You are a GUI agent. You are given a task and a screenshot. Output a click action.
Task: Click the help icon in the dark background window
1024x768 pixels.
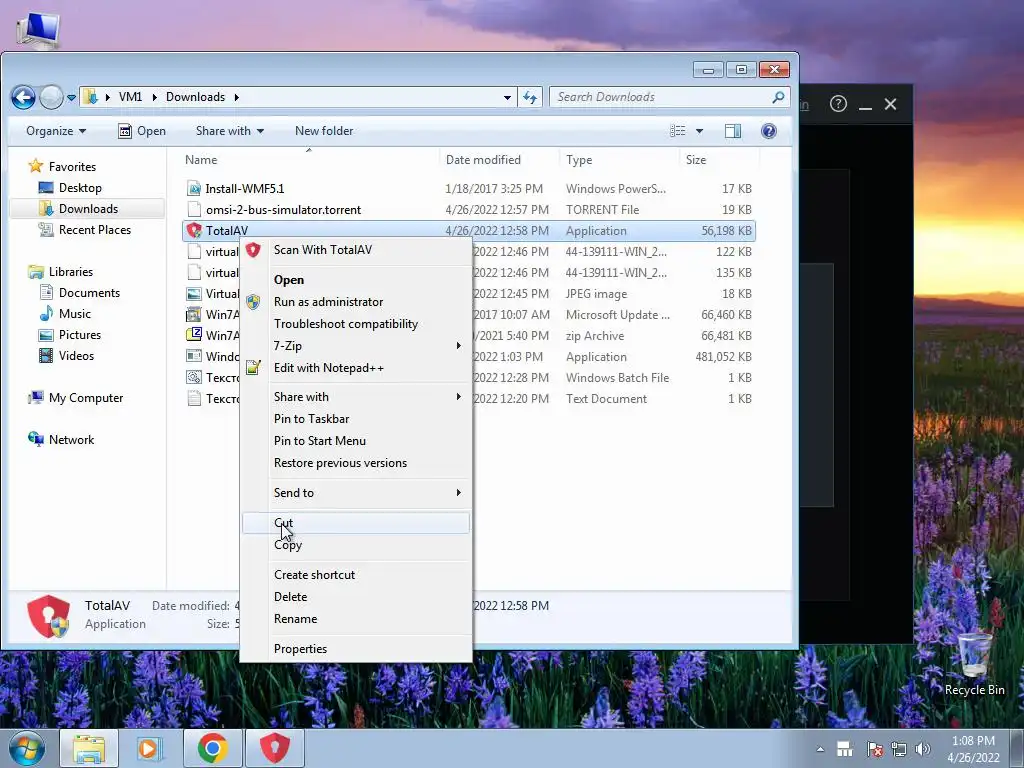838,104
